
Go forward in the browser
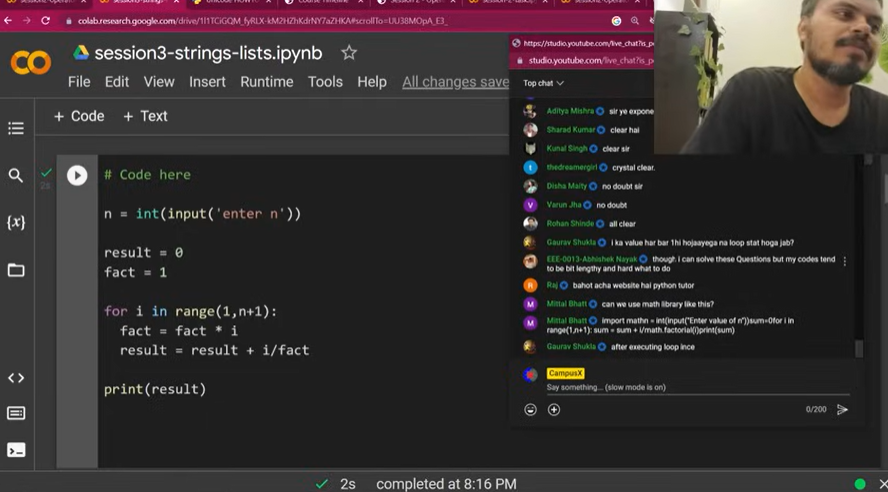[27, 21]
